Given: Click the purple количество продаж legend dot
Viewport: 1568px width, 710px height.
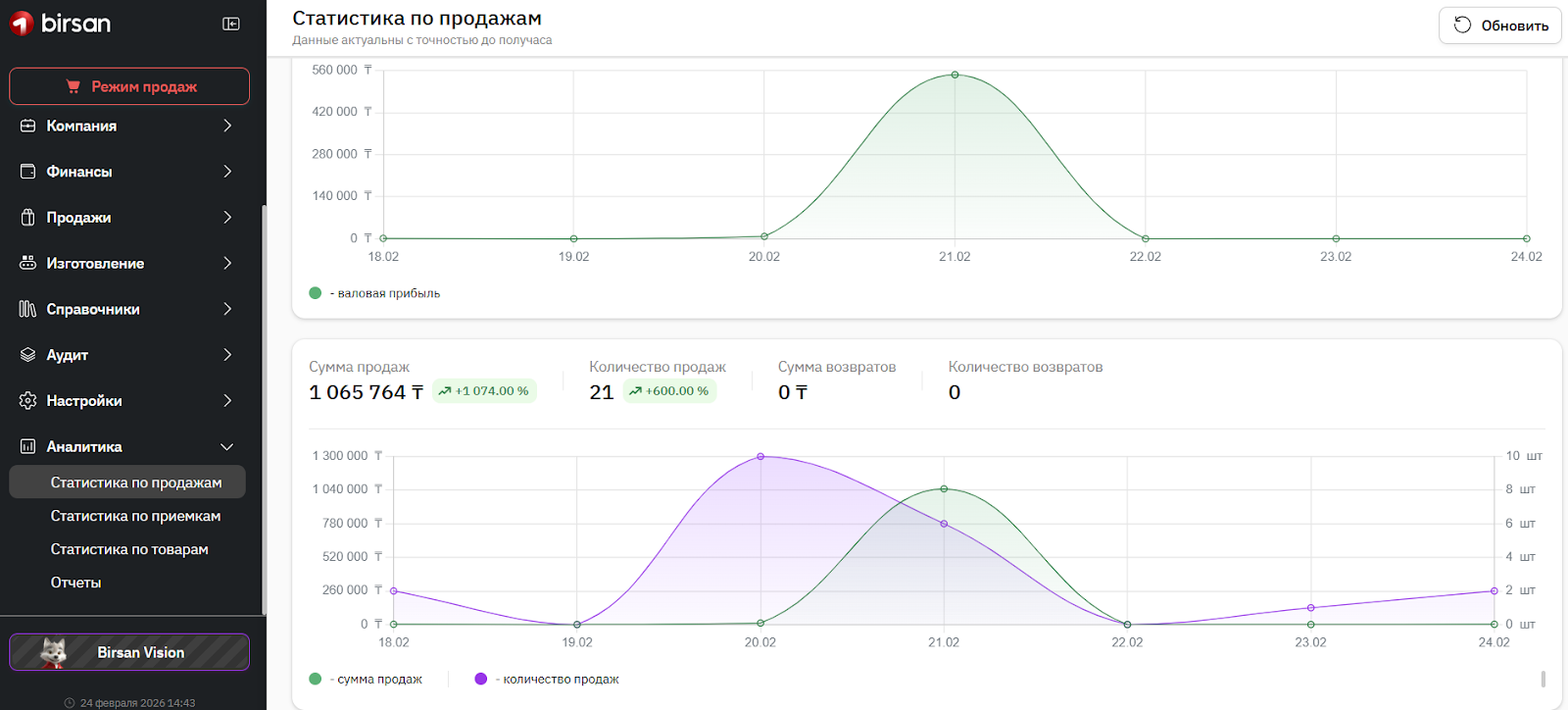Looking at the screenshot, I should pyautogui.click(x=481, y=679).
